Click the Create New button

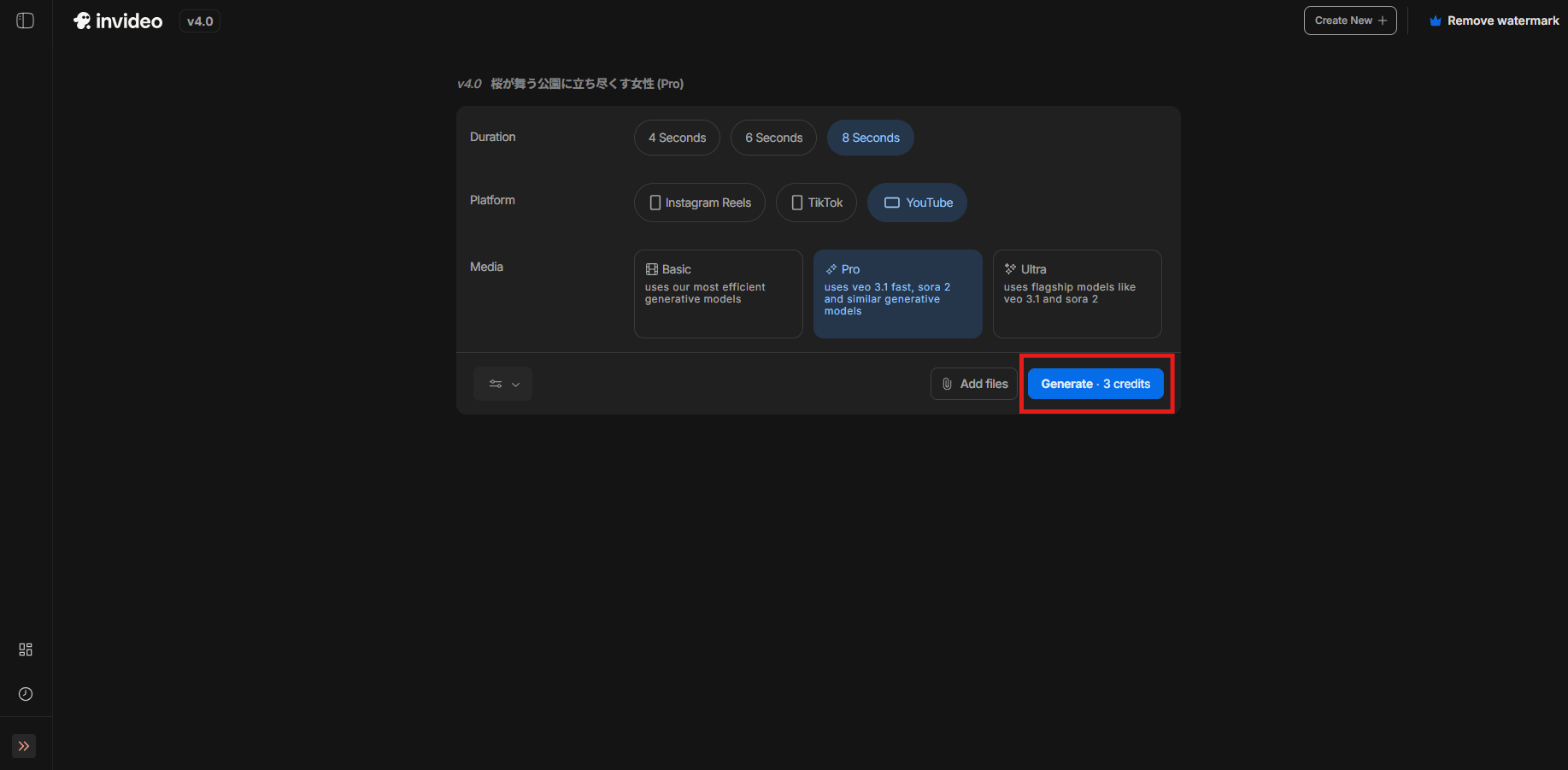tap(1350, 21)
